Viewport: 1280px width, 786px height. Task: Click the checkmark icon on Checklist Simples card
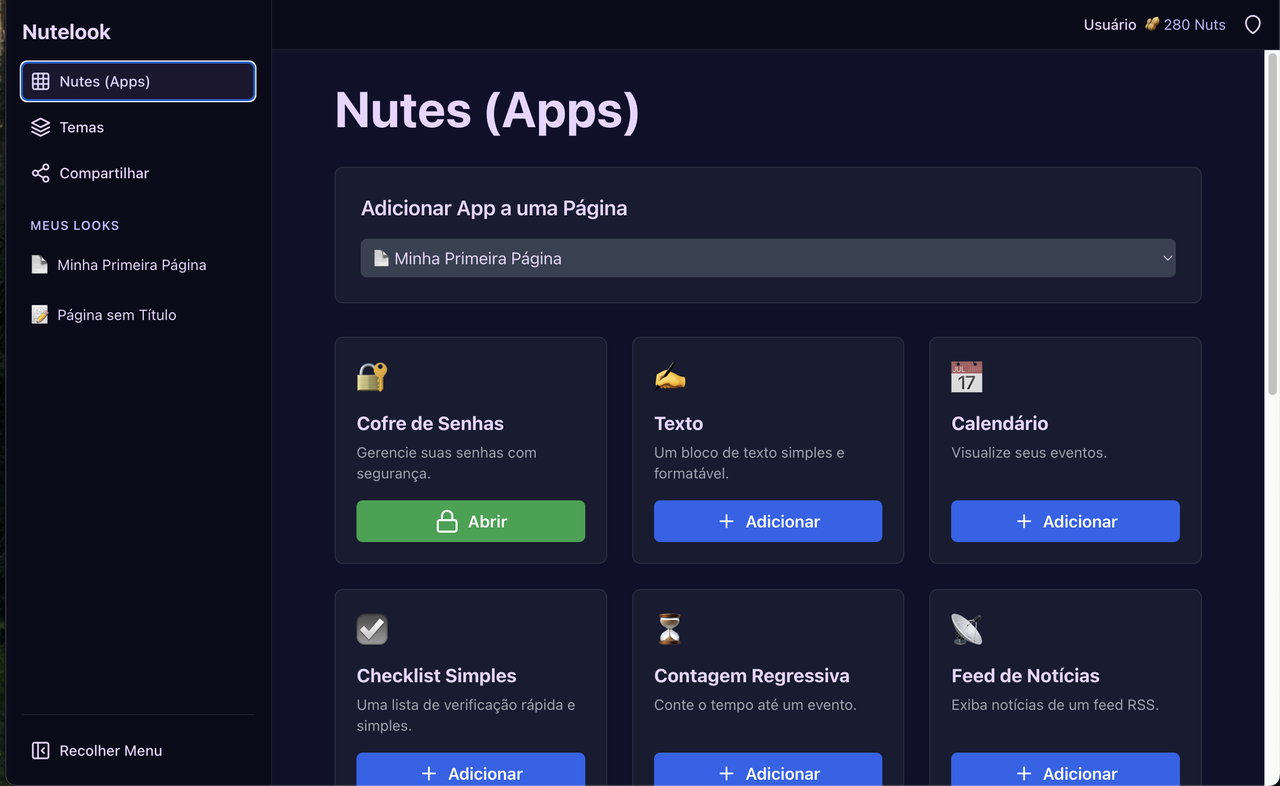372,629
